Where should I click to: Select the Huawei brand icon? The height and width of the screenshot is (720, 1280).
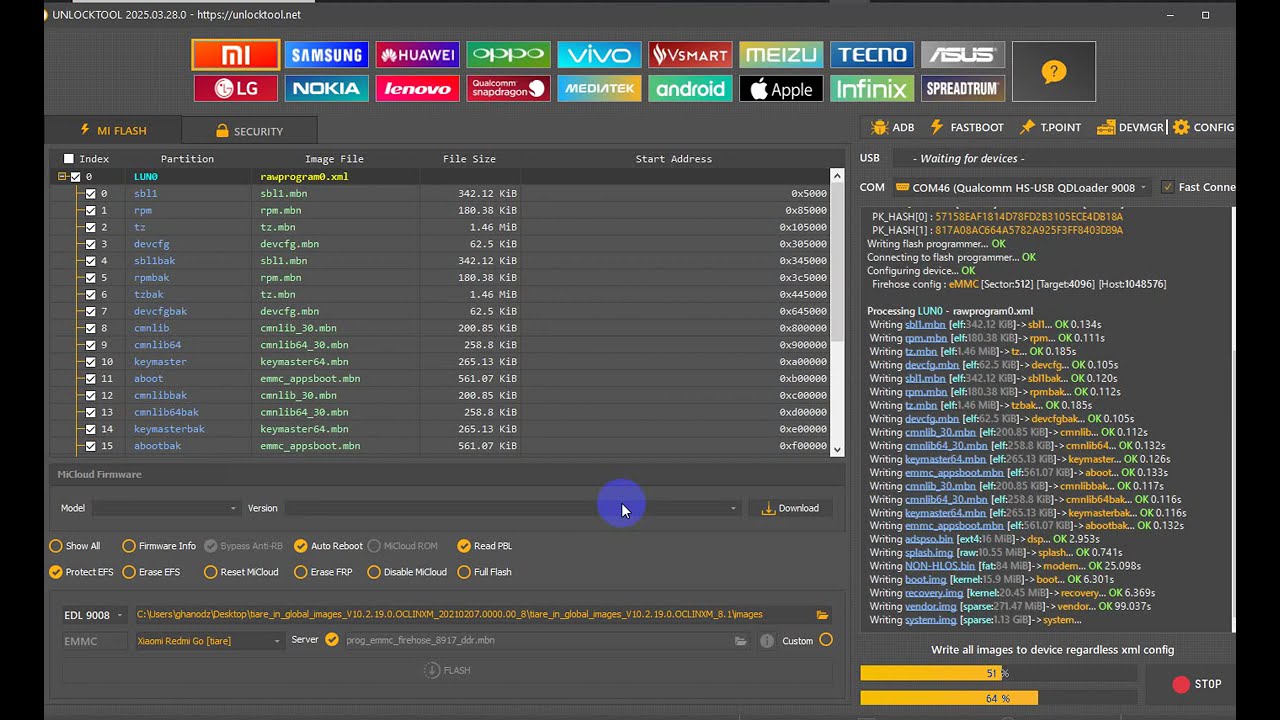click(417, 55)
